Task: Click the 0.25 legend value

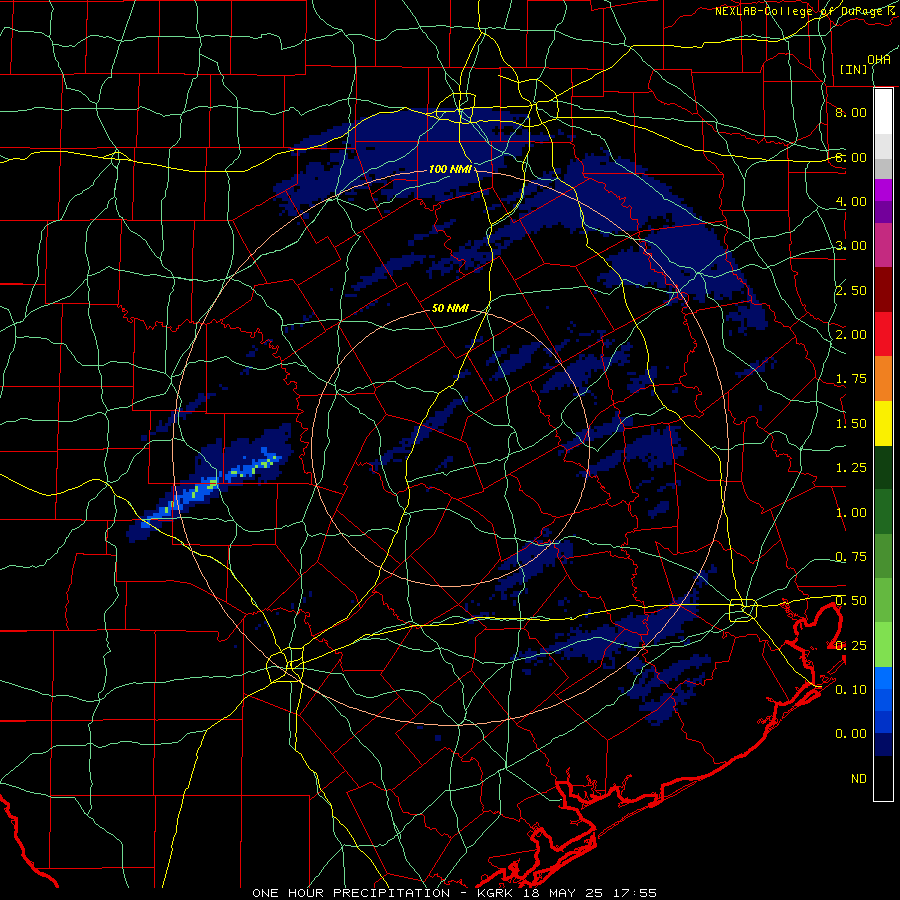Action: point(851,646)
